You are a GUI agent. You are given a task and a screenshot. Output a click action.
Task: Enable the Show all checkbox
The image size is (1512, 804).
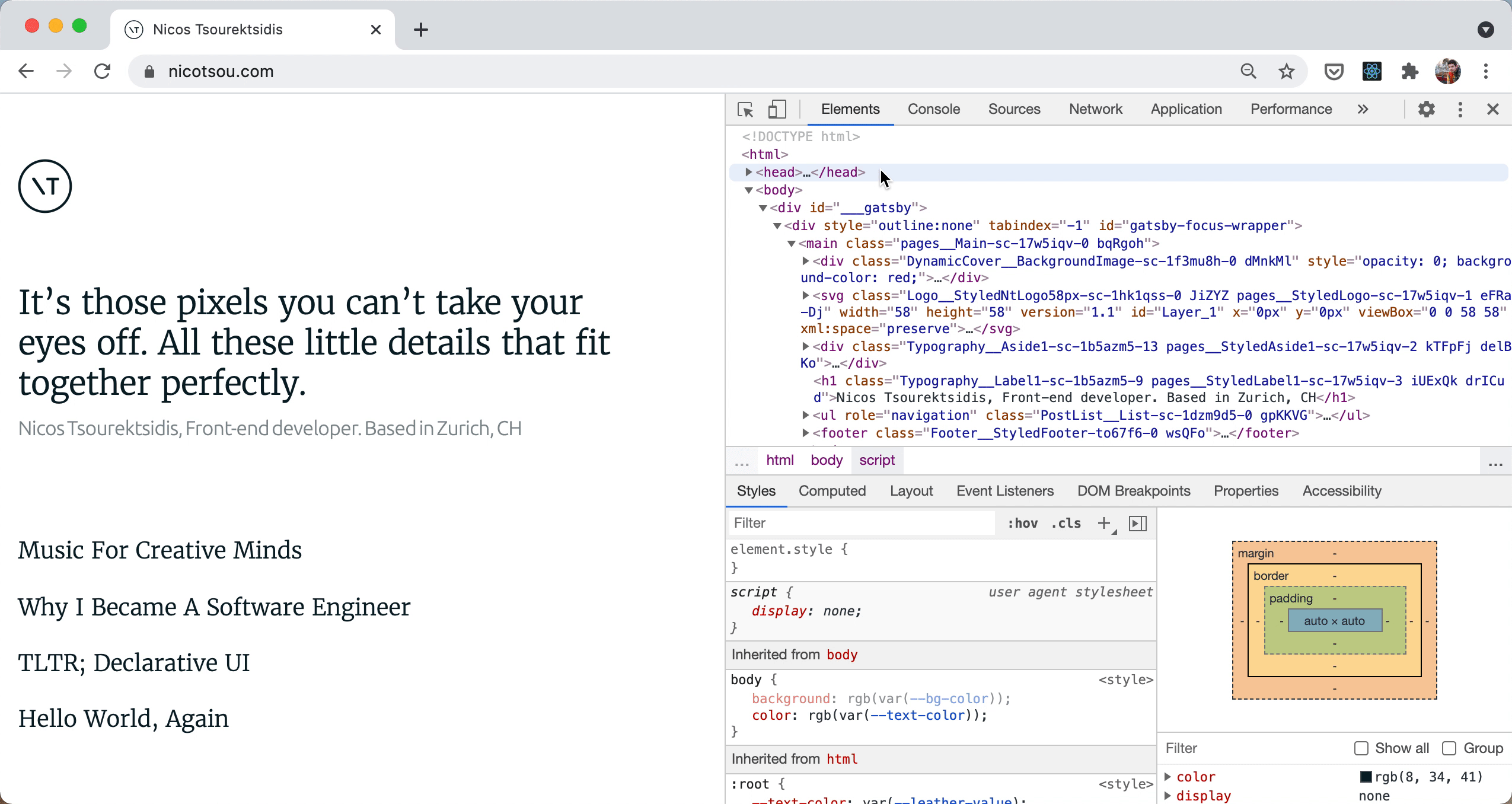pyautogui.click(x=1361, y=748)
